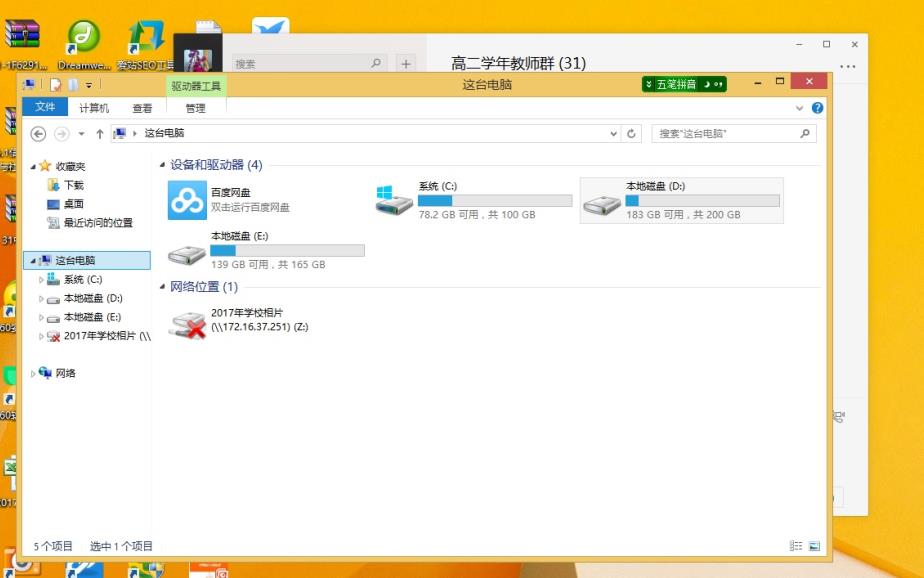Click the back navigation arrow
Image resolution: width=924 pixels, height=578 pixels.
(38, 133)
